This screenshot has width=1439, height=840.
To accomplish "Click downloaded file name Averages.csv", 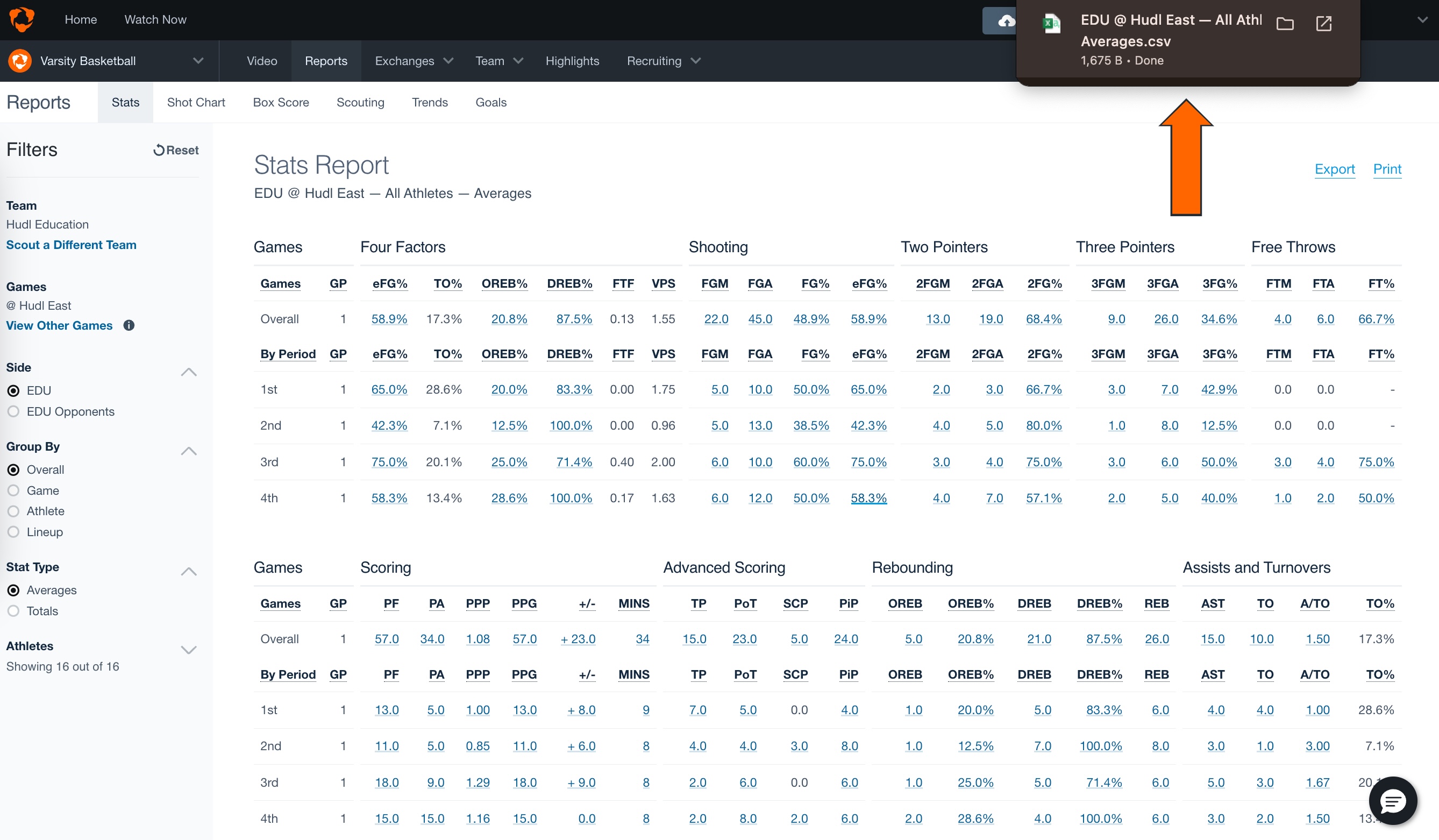I will click(x=1126, y=41).
